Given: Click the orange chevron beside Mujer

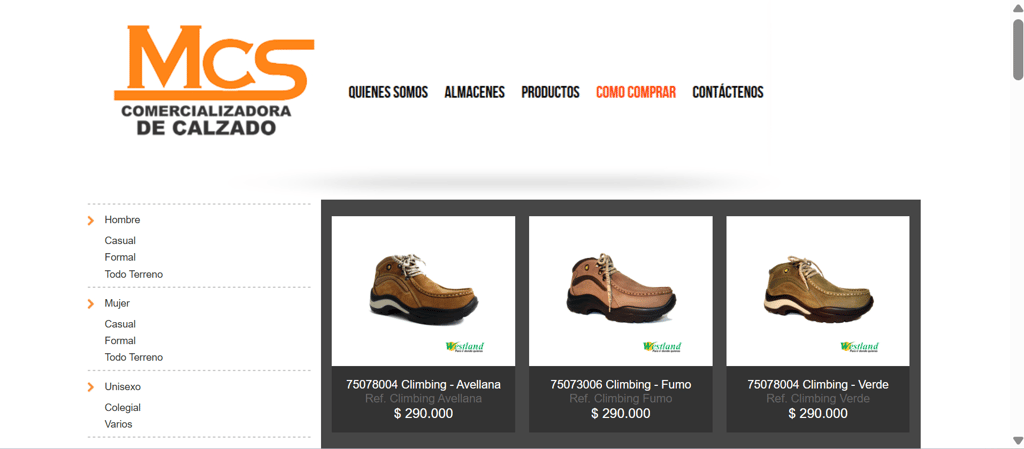Looking at the screenshot, I should pos(91,304).
